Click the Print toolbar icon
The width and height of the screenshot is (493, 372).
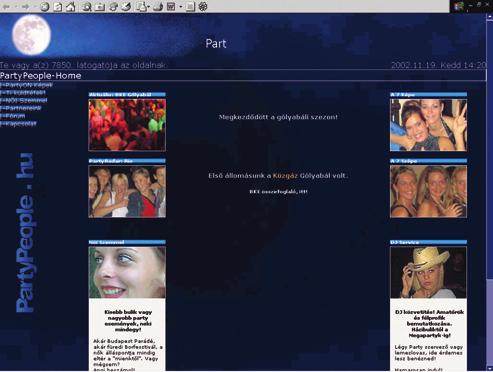pyautogui.click(x=158, y=7)
